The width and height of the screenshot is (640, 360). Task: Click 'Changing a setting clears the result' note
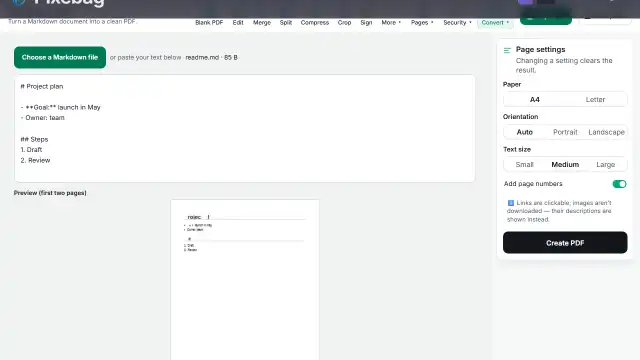tap(564, 65)
